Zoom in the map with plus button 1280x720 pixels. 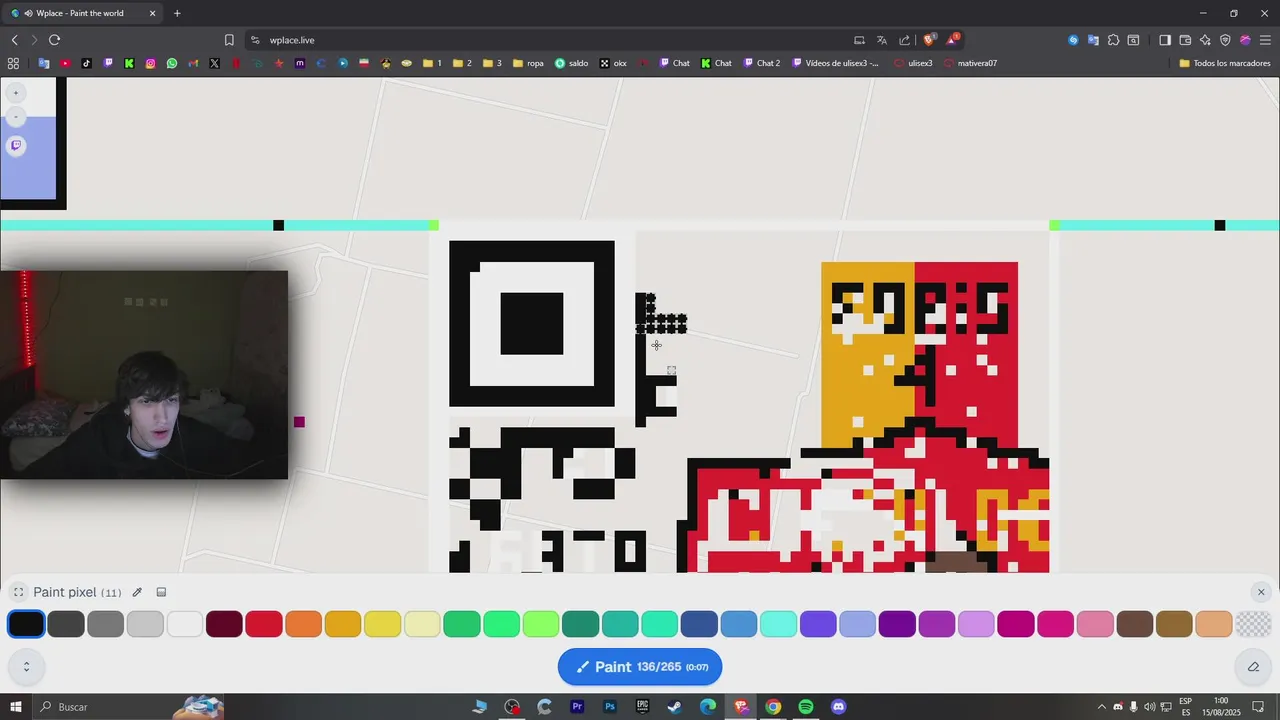16,93
